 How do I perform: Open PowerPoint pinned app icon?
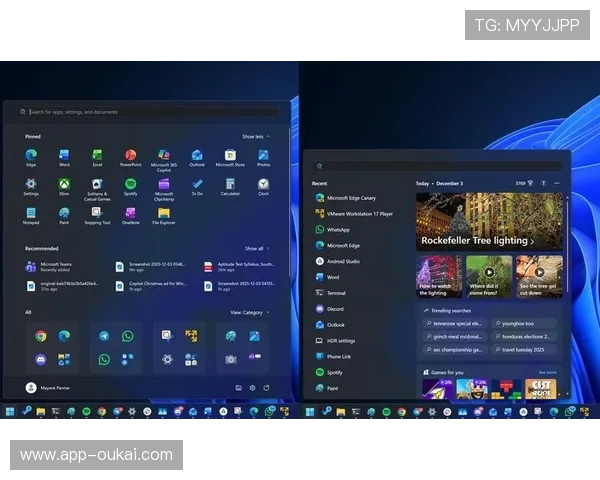coord(130,156)
